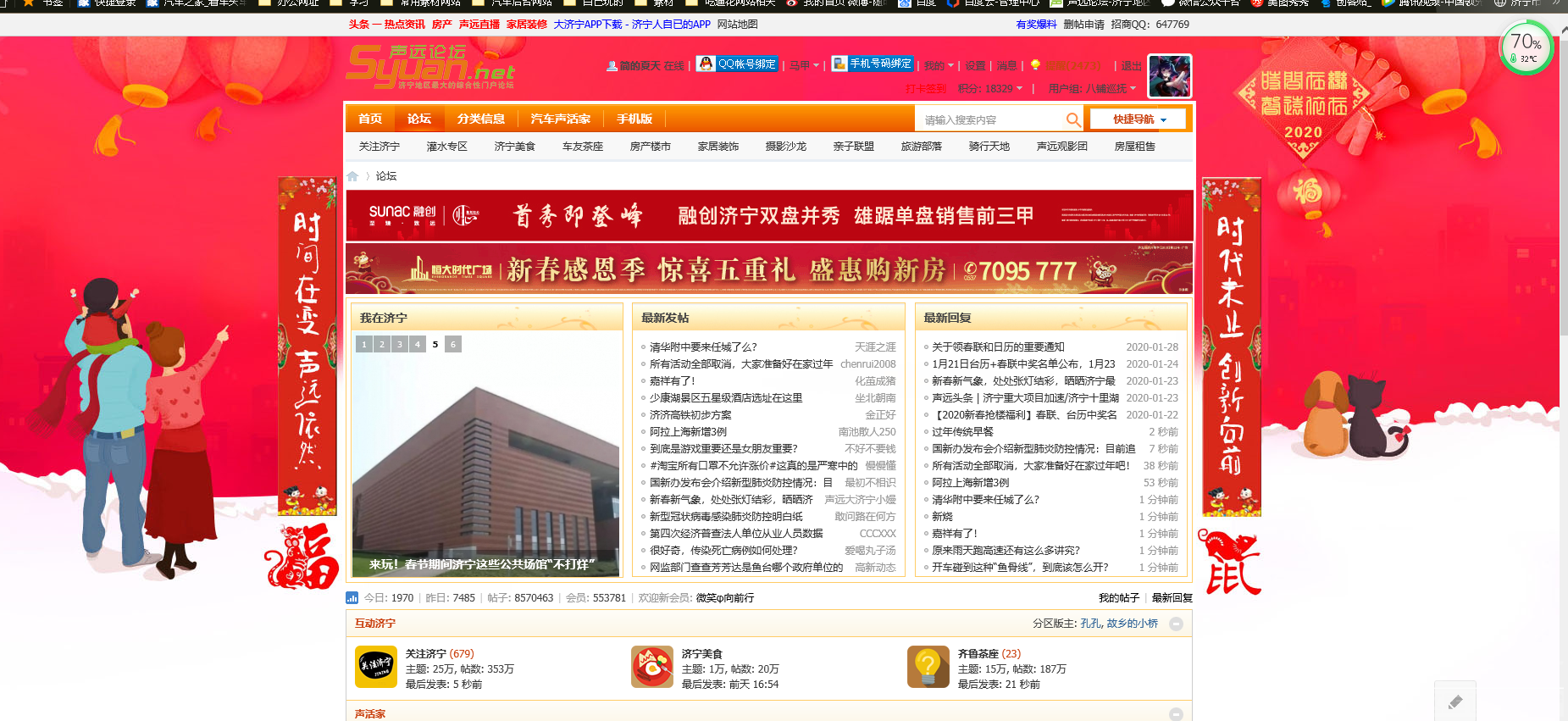Select the 房产楼市 sub-navigation item
The height and width of the screenshot is (721, 1568).
[650, 147]
